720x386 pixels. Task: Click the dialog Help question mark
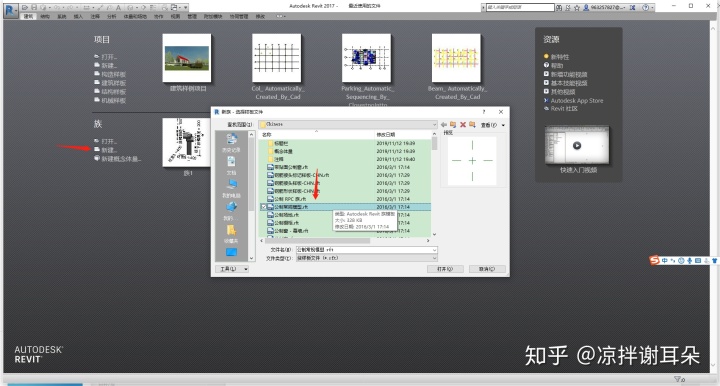coord(484,112)
